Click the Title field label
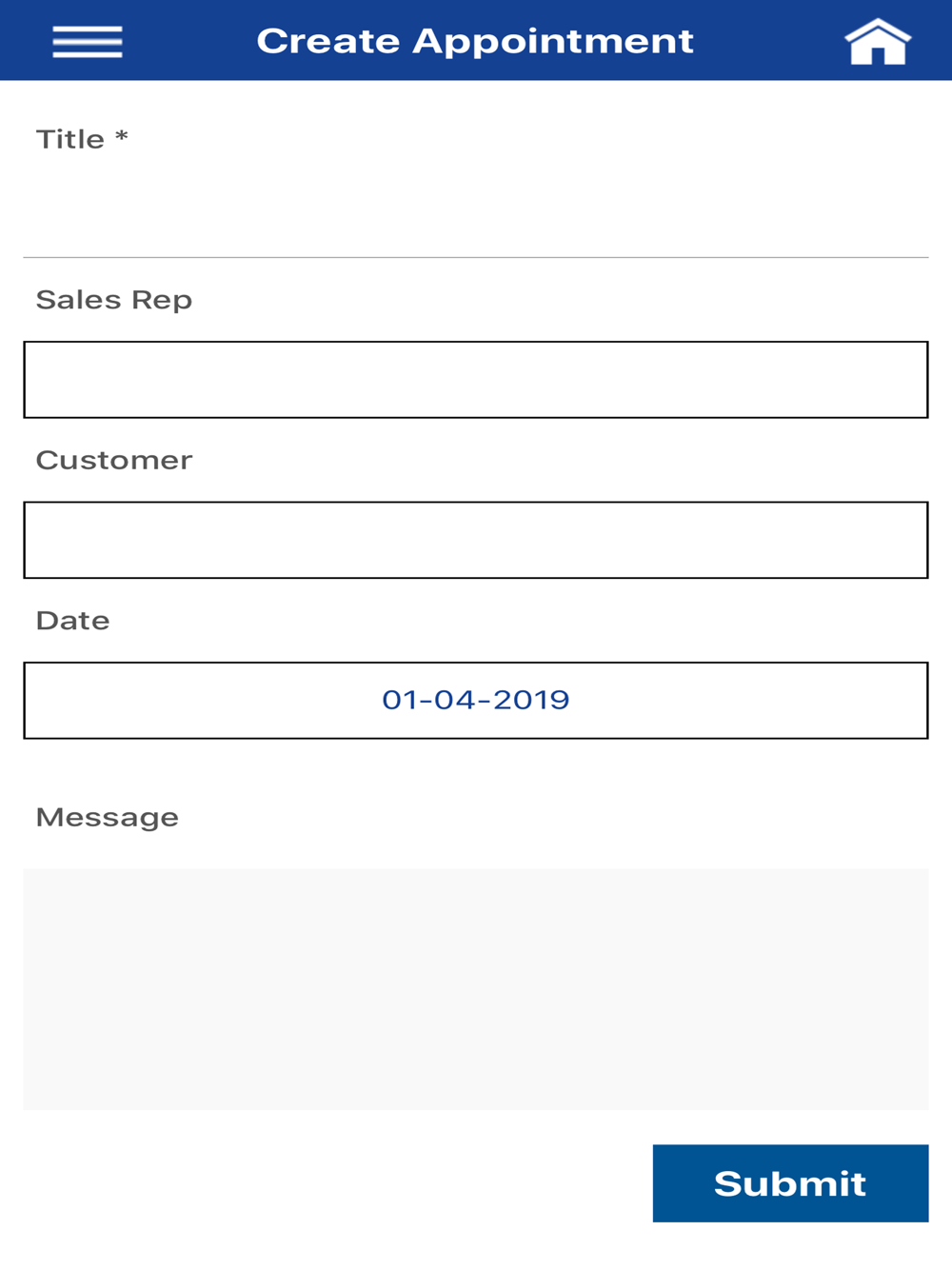This screenshot has width=952, height=1270. 70,139
